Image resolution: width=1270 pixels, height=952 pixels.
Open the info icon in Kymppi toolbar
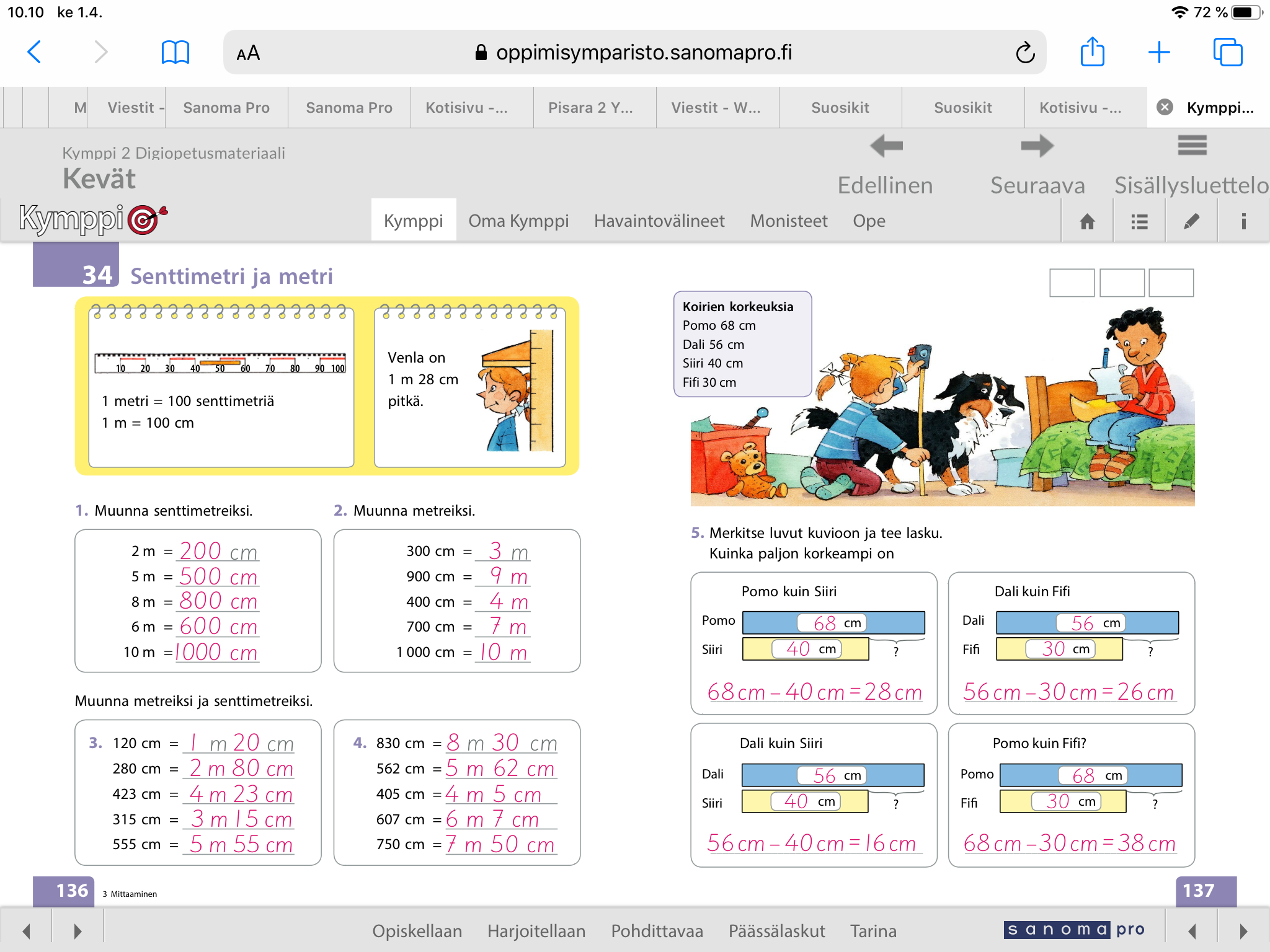pos(1243,221)
